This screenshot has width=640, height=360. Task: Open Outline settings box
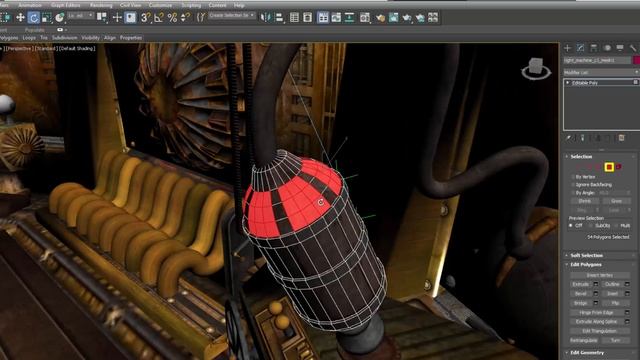627,284
